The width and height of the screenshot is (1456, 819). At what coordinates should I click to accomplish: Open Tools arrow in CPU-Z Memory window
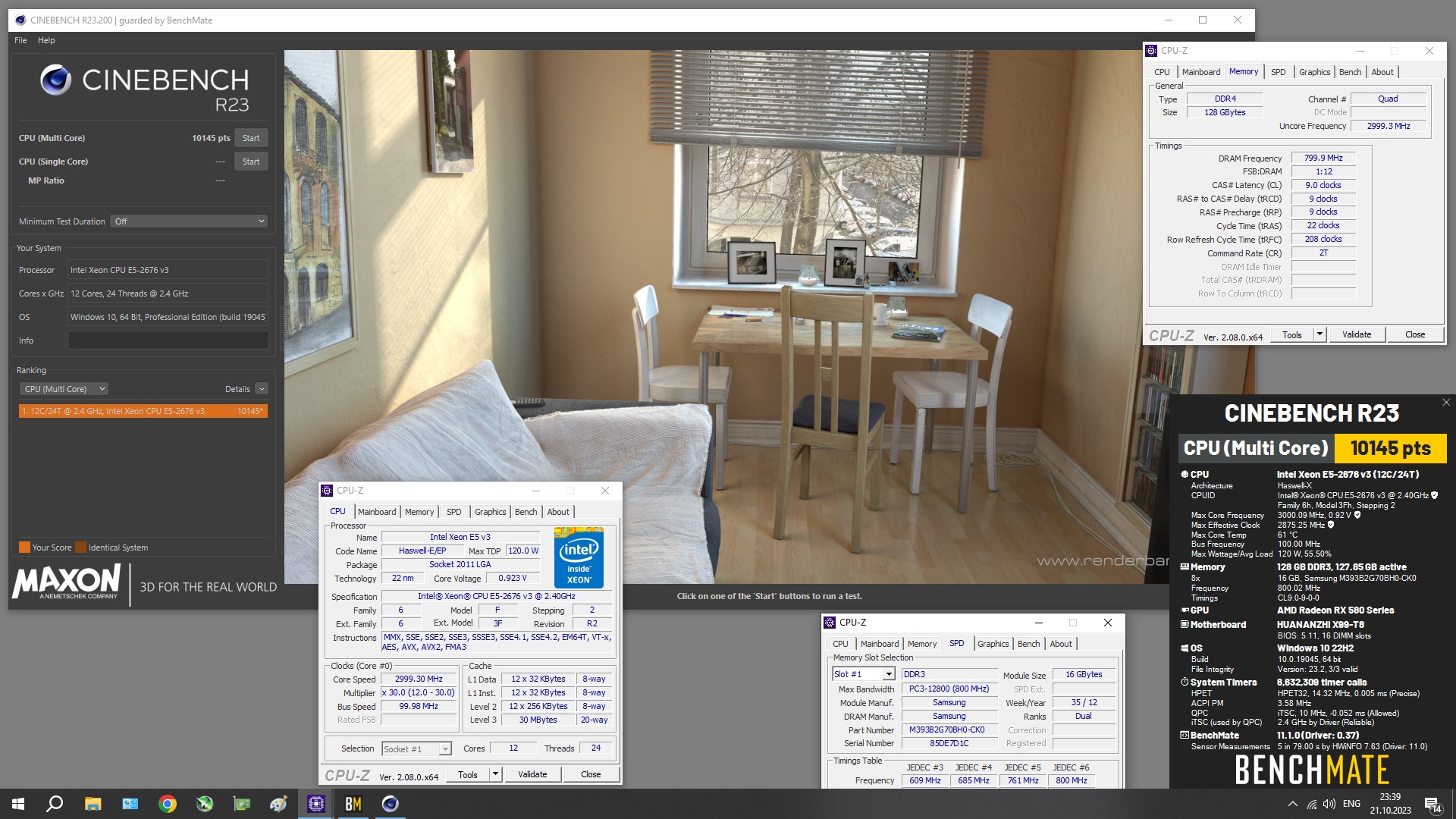(x=1319, y=334)
